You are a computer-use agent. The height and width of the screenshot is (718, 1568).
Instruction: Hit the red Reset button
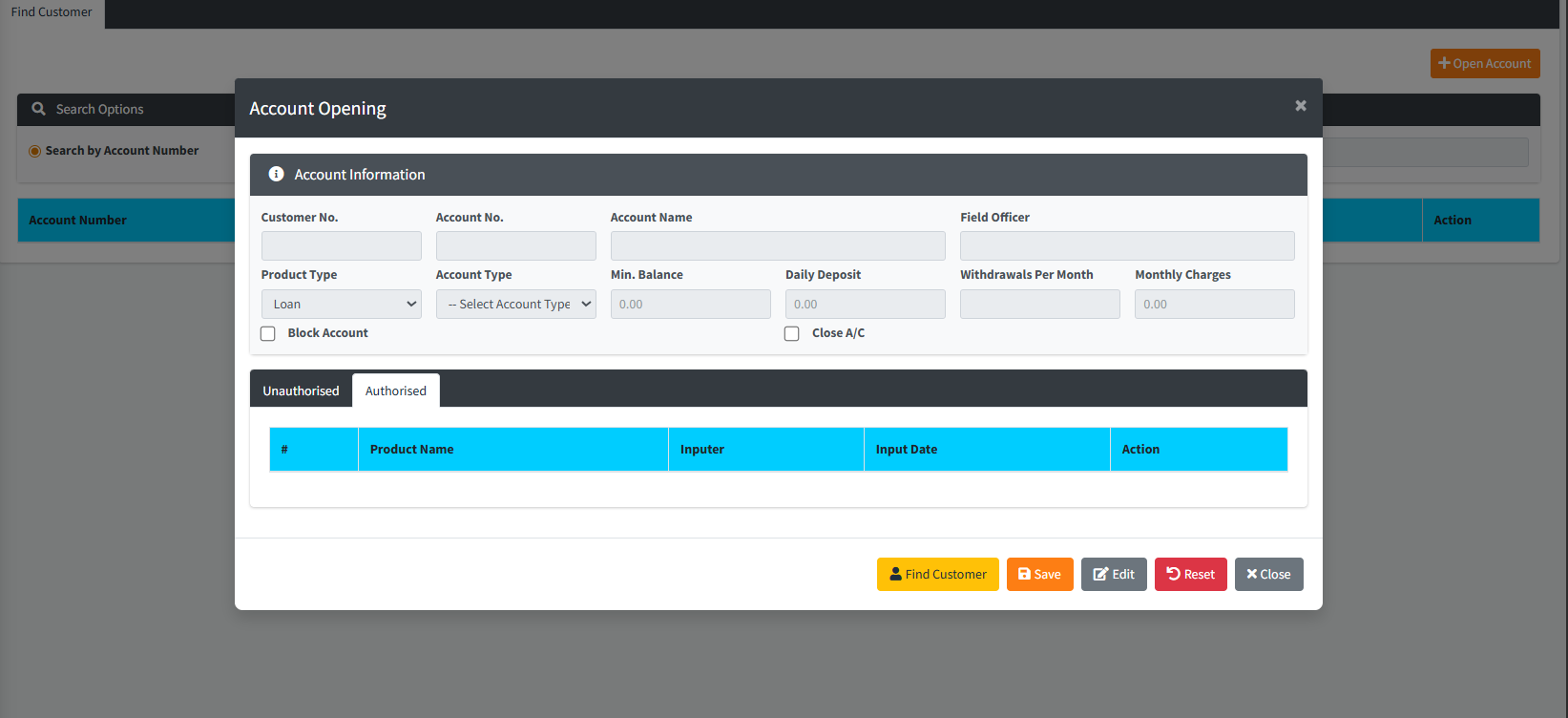1190,574
